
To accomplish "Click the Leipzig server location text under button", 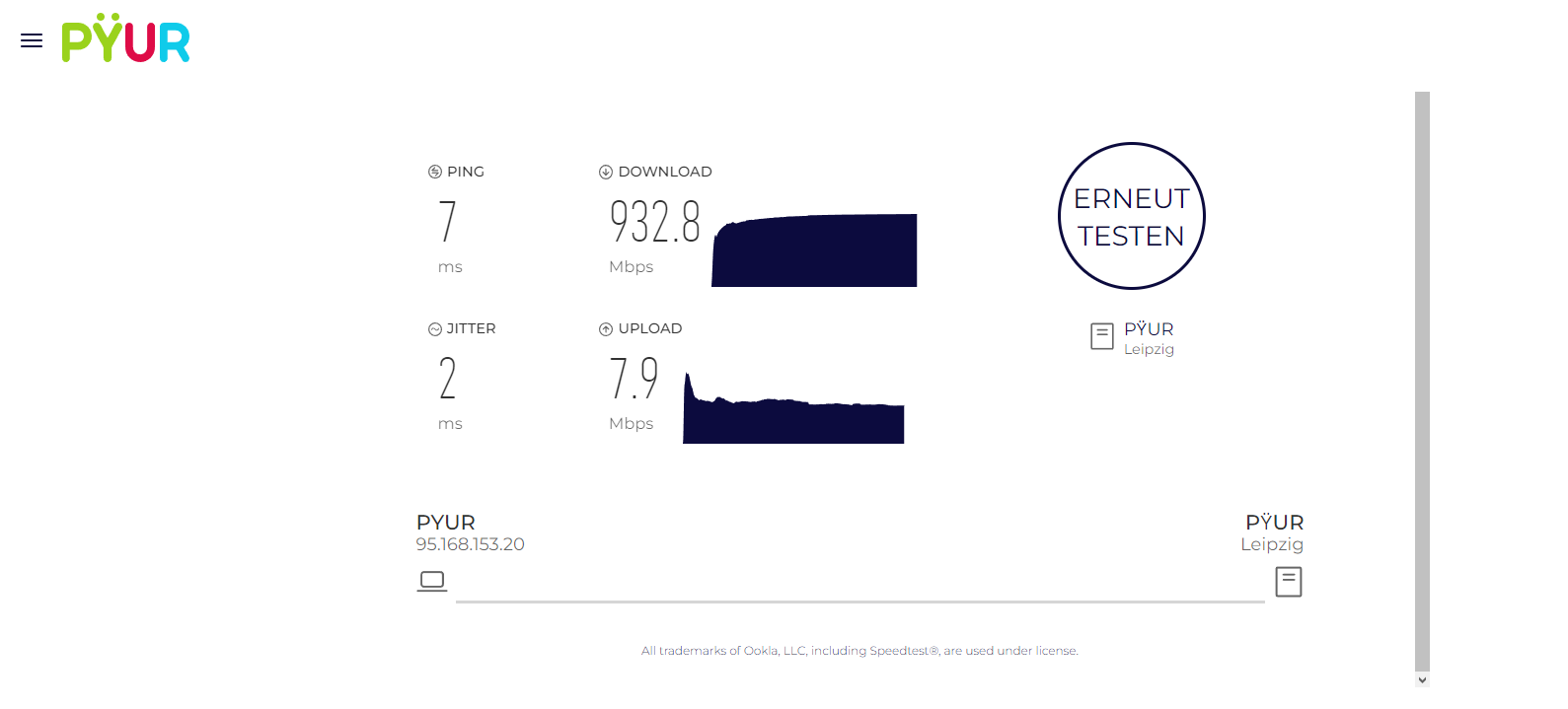I will (x=1149, y=349).
